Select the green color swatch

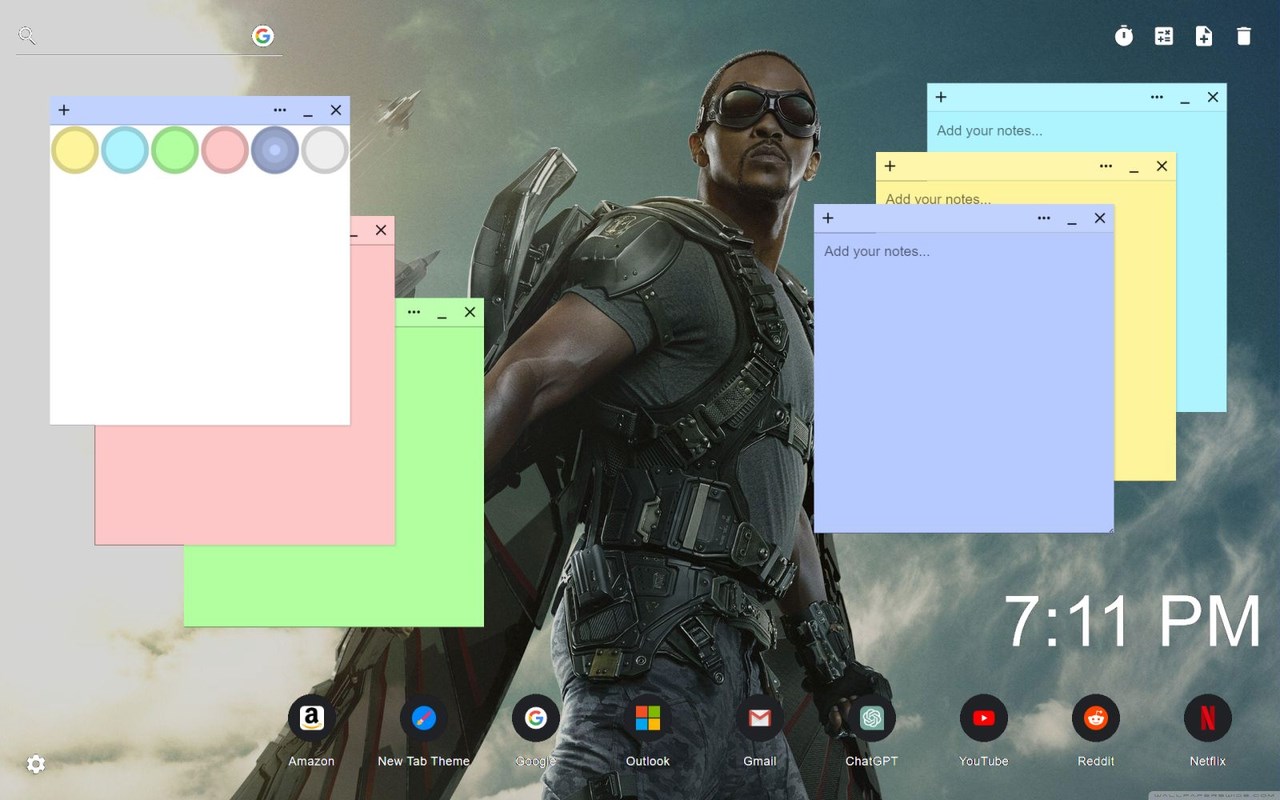point(175,150)
